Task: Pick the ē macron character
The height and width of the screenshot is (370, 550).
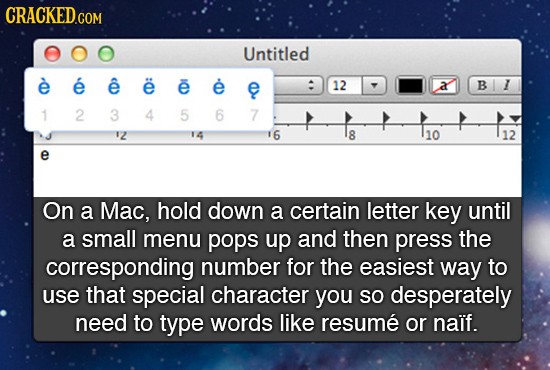Action: point(184,86)
